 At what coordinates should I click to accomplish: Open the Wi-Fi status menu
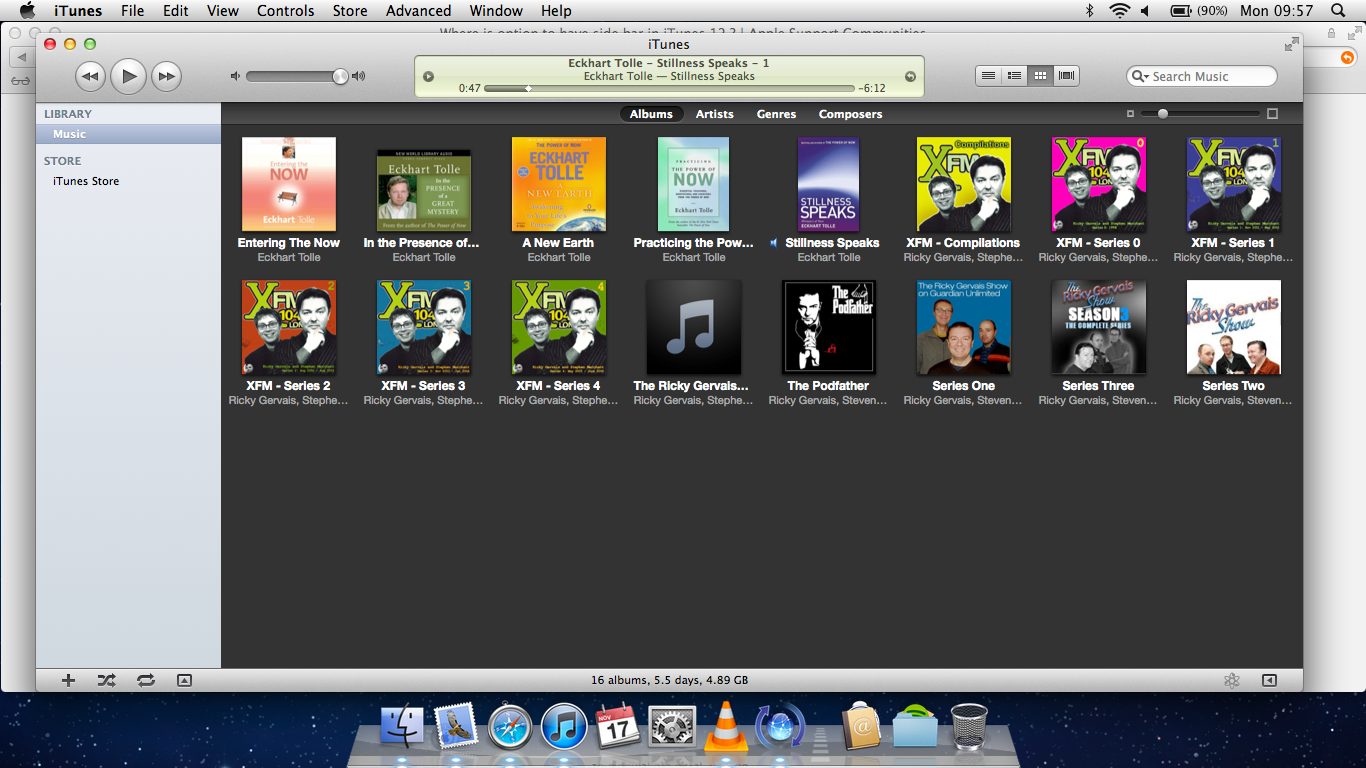1118,11
